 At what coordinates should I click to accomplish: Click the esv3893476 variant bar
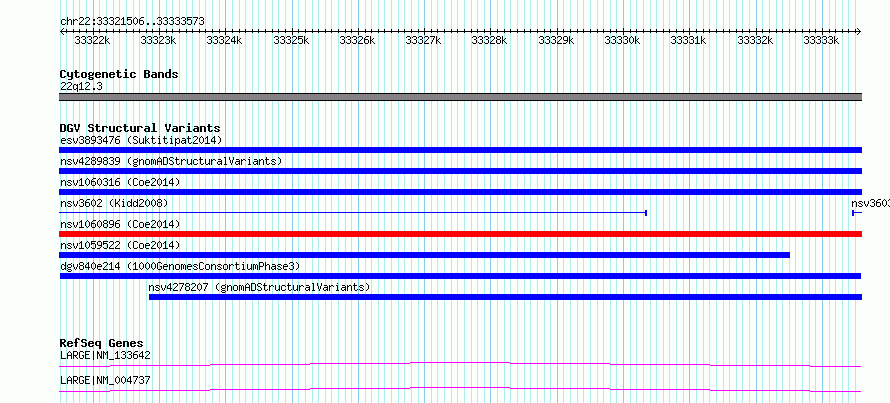(x=460, y=150)
